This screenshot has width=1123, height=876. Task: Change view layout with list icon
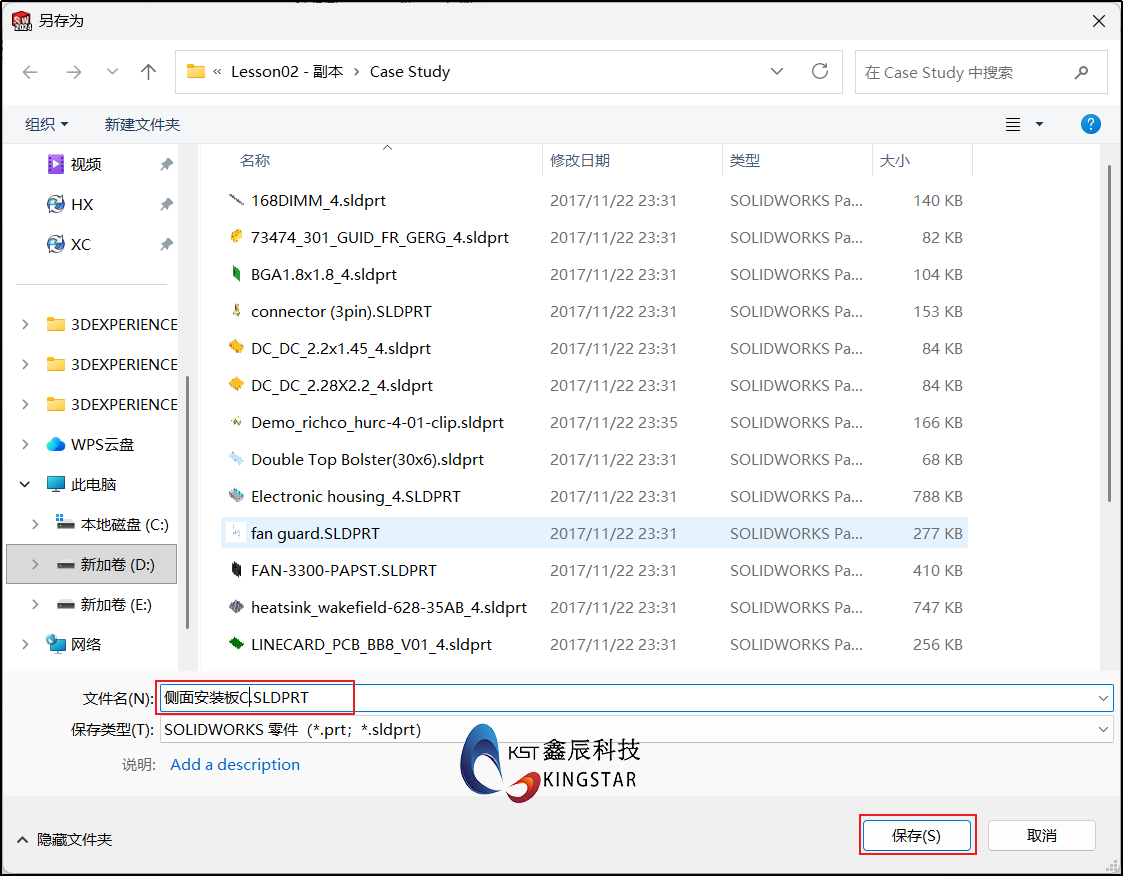[x=1013, y=125]
